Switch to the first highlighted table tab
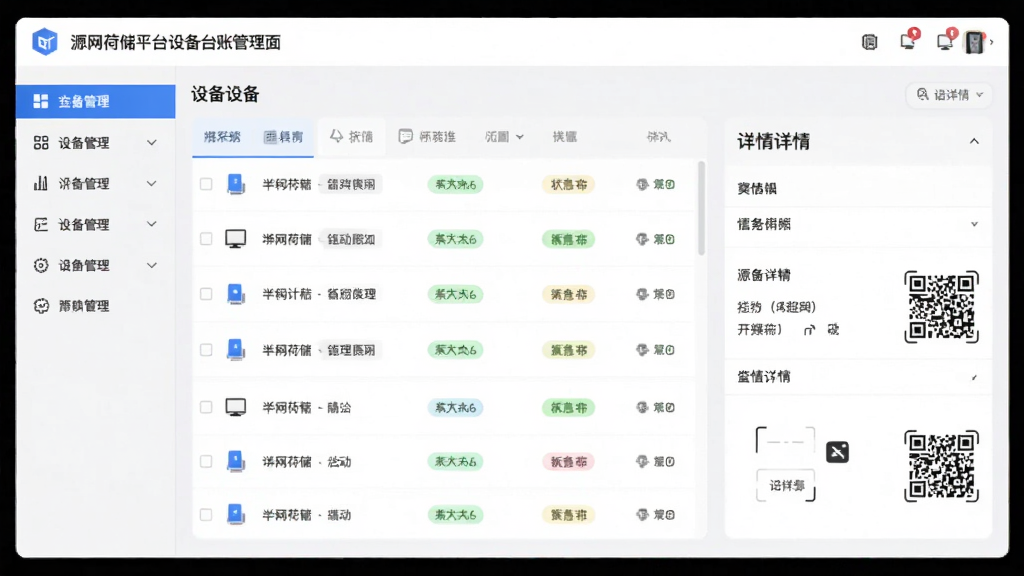The height and width of the screenshot is (576, 1024). (222, 136)
